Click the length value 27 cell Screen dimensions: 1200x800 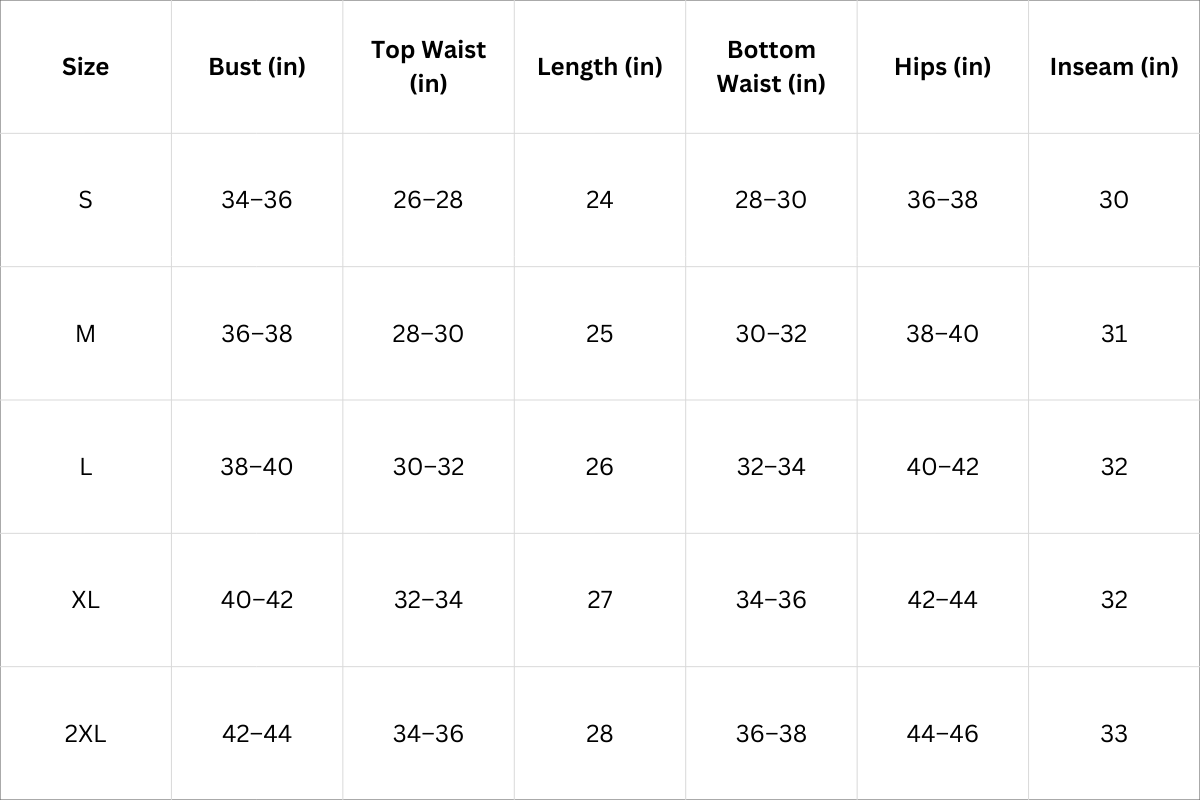(599, 600)
